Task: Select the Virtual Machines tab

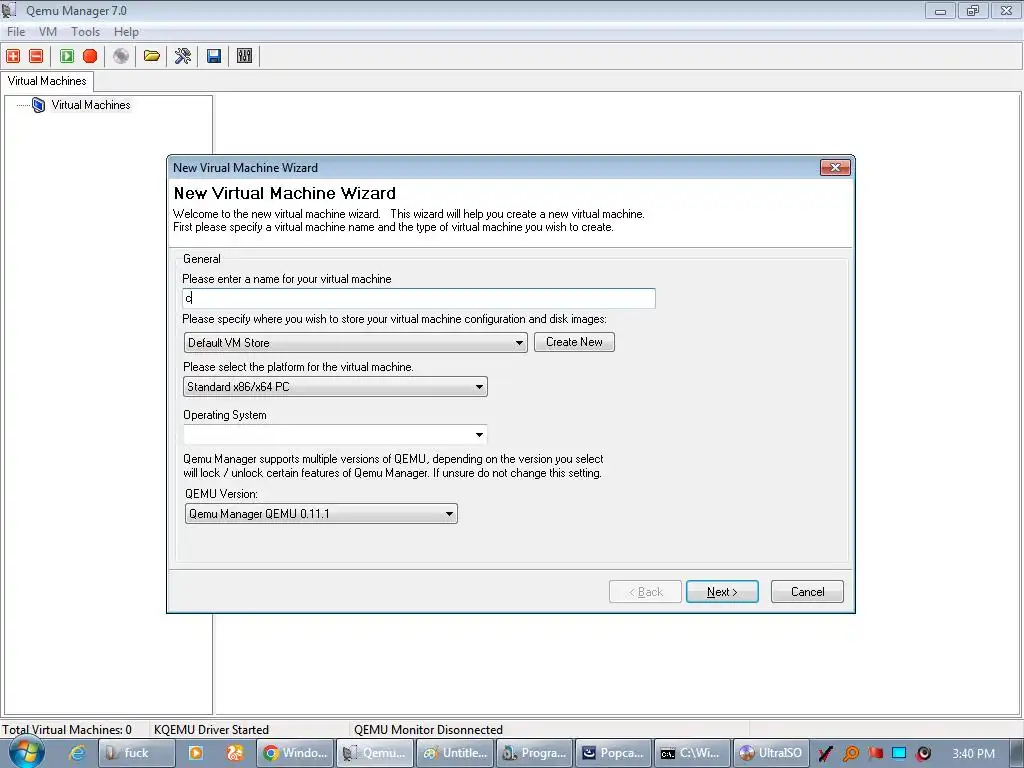Action: pos(47,81)
